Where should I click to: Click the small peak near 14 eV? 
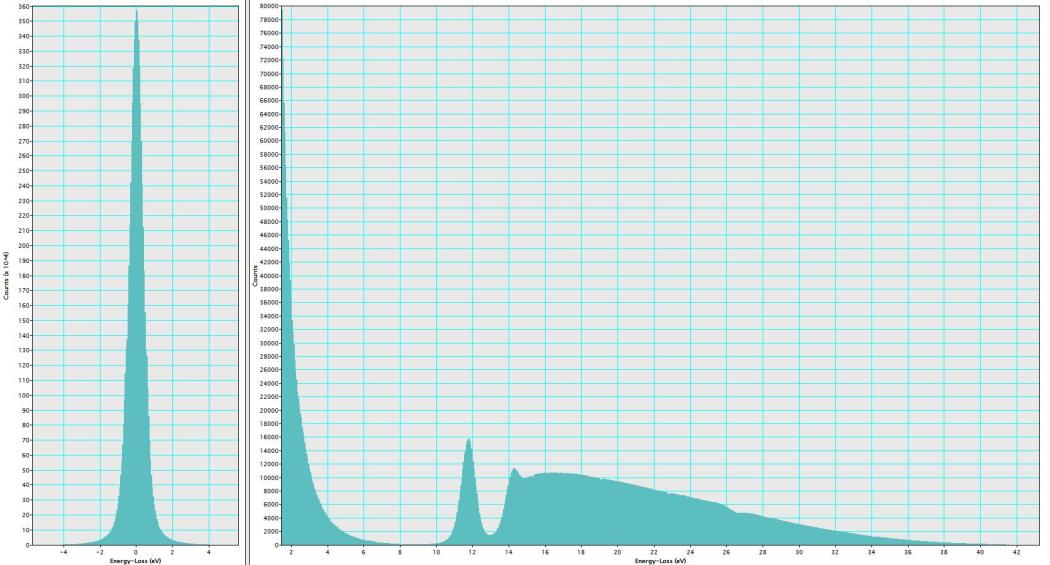coord(514,469)
